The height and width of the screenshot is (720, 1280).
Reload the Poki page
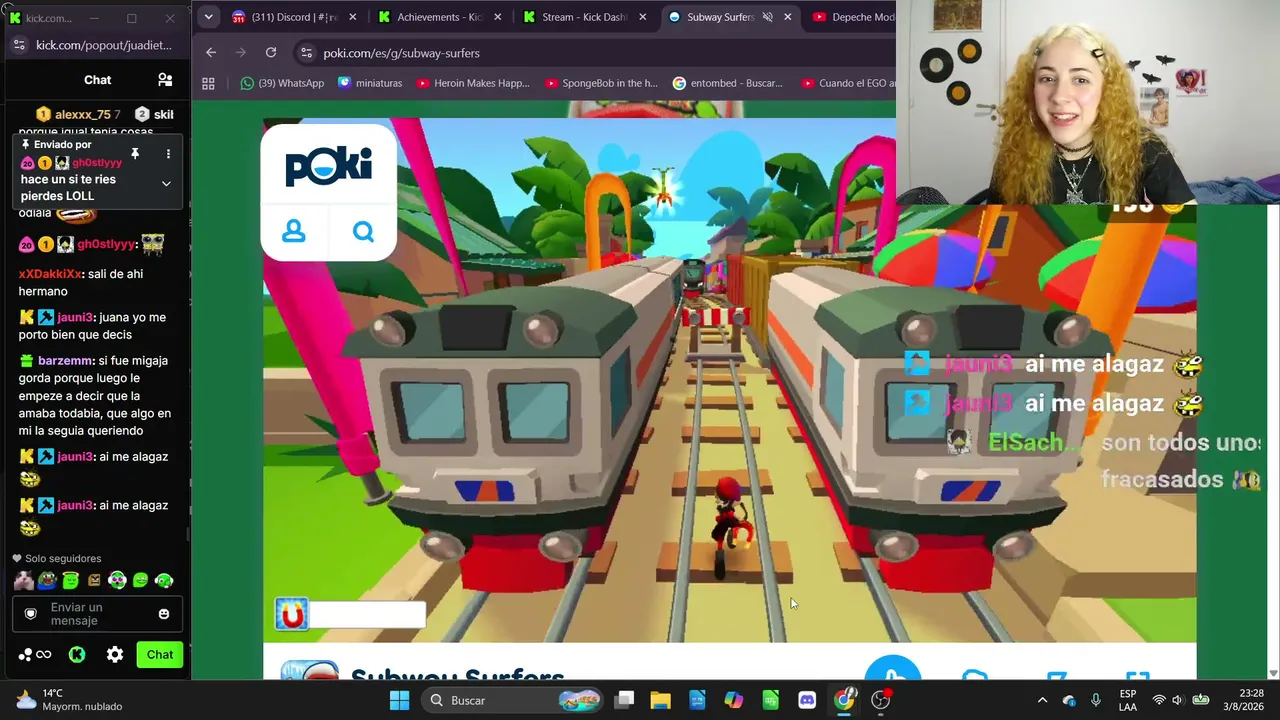click(271, 53)
